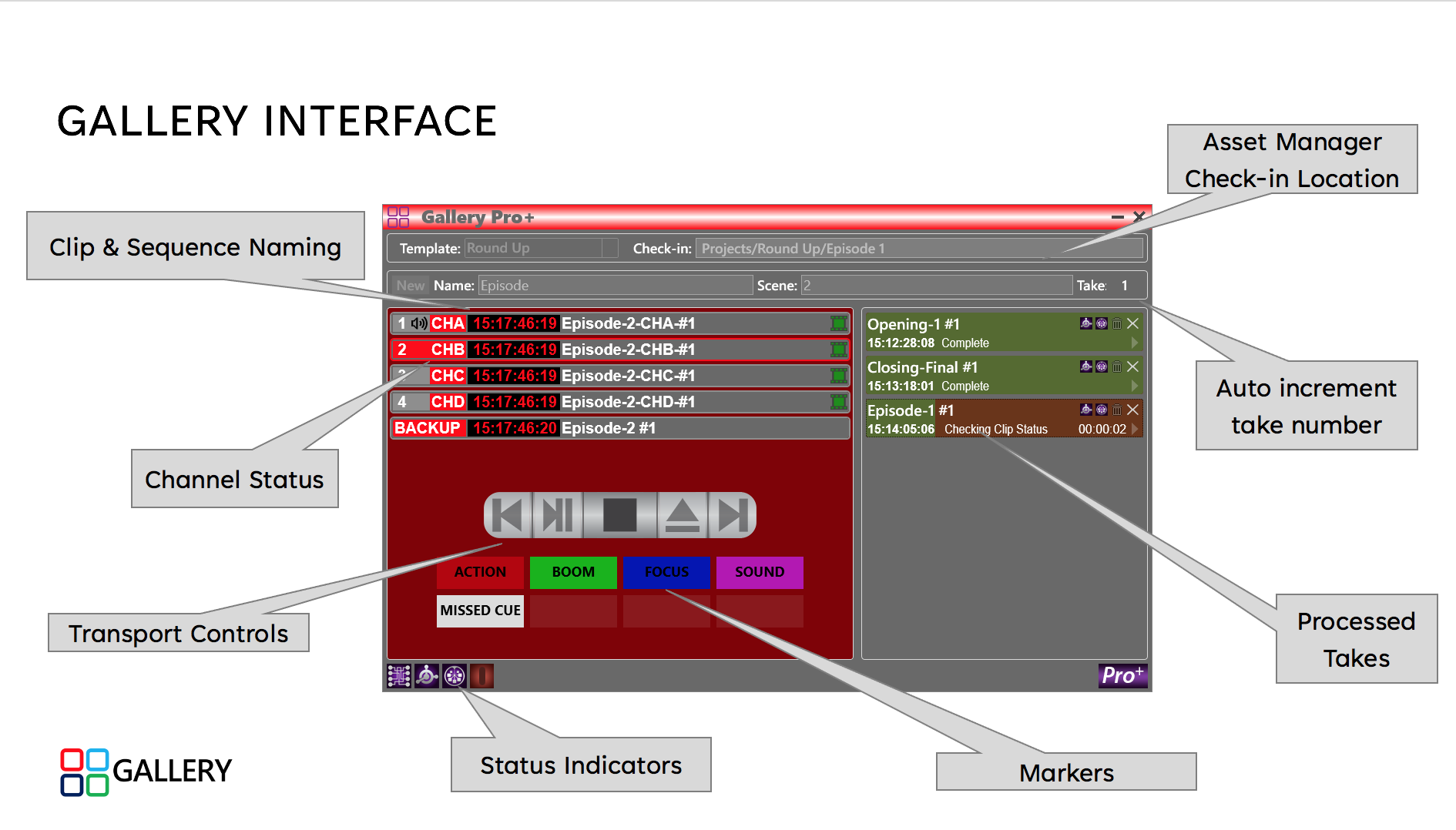
Task: Delete the Opening-1 #1 take with trash icon
Action: (1117, 323)
